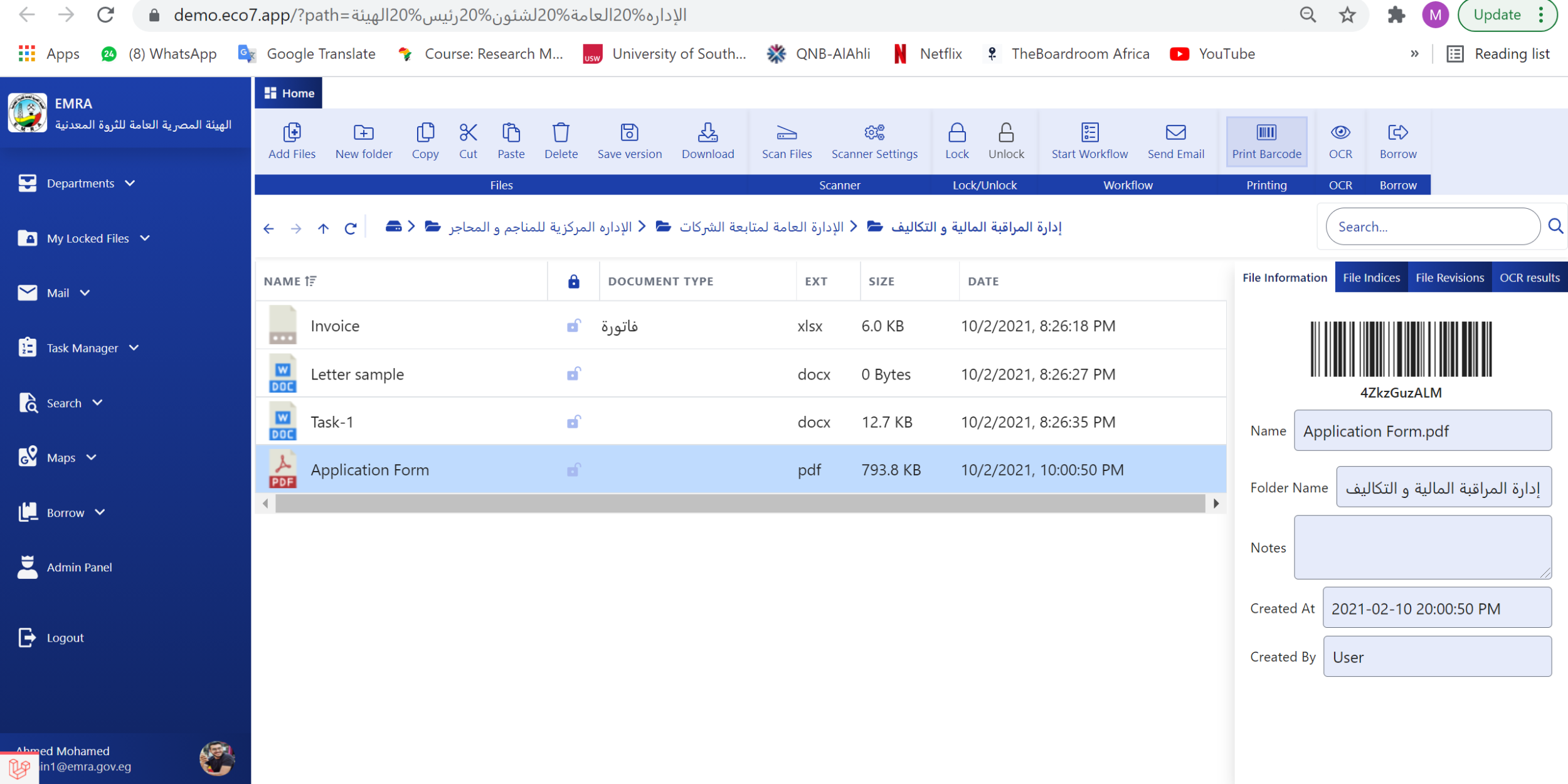Click the Download toolbar icon
This screenshot has height=784, width=1568.
tap(707, 132)
